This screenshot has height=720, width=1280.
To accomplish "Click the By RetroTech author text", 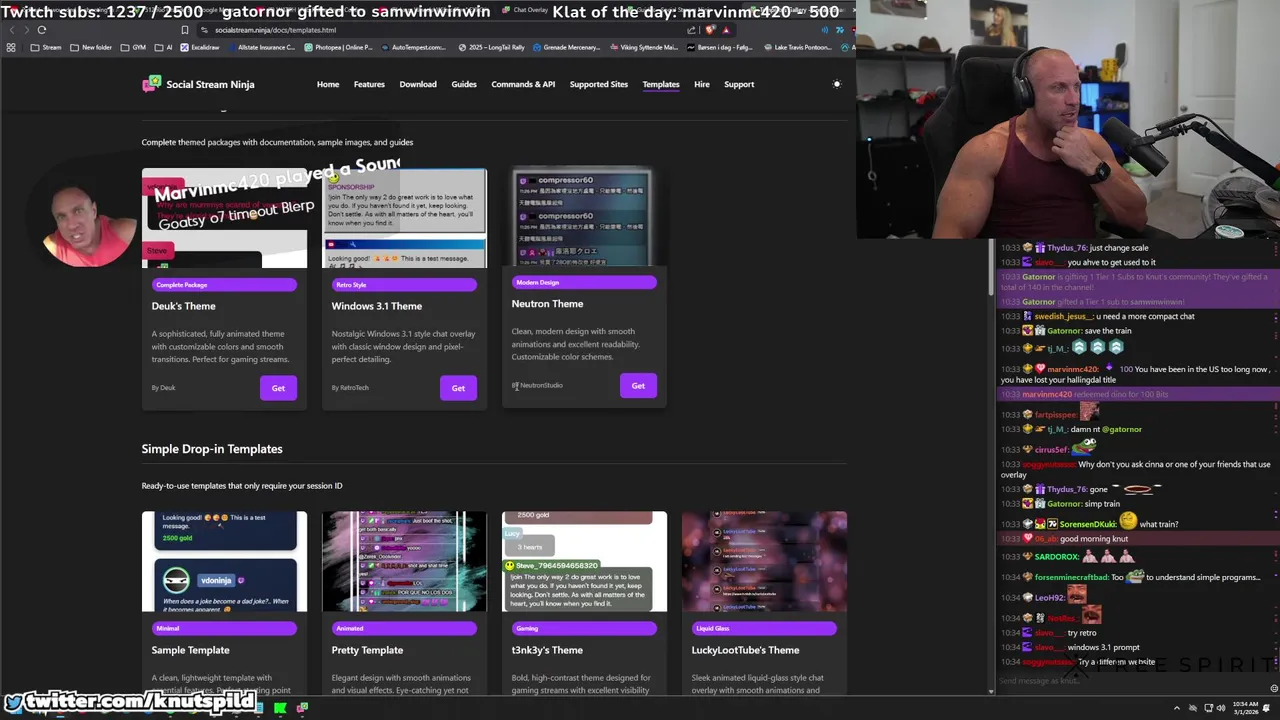I will 350,388.
